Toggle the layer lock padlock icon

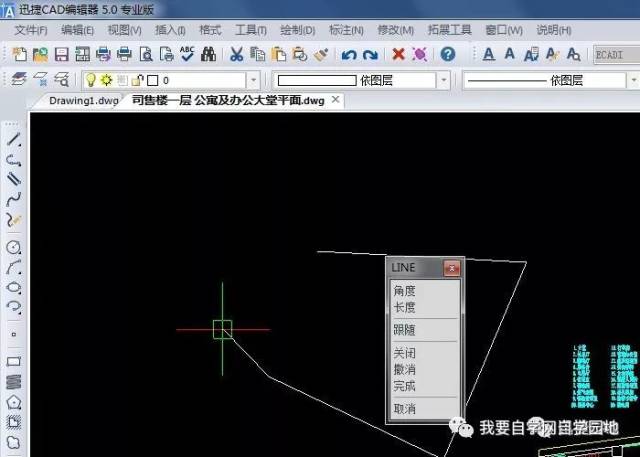click(x=138, y=80)
